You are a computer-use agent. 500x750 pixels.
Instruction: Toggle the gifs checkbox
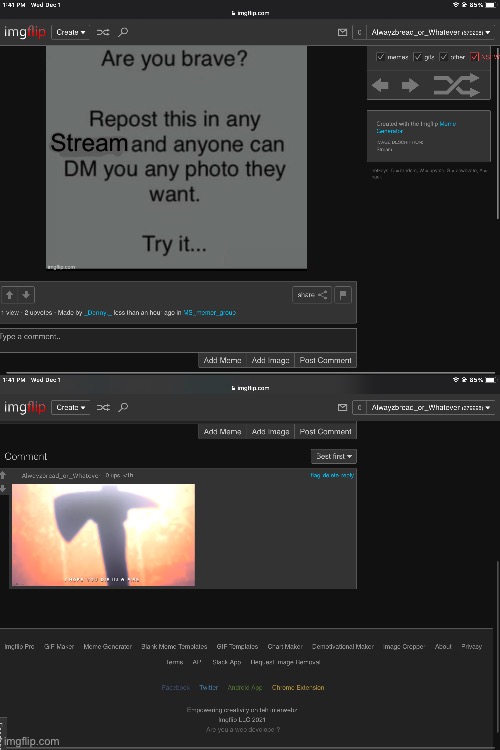[418, 57]
